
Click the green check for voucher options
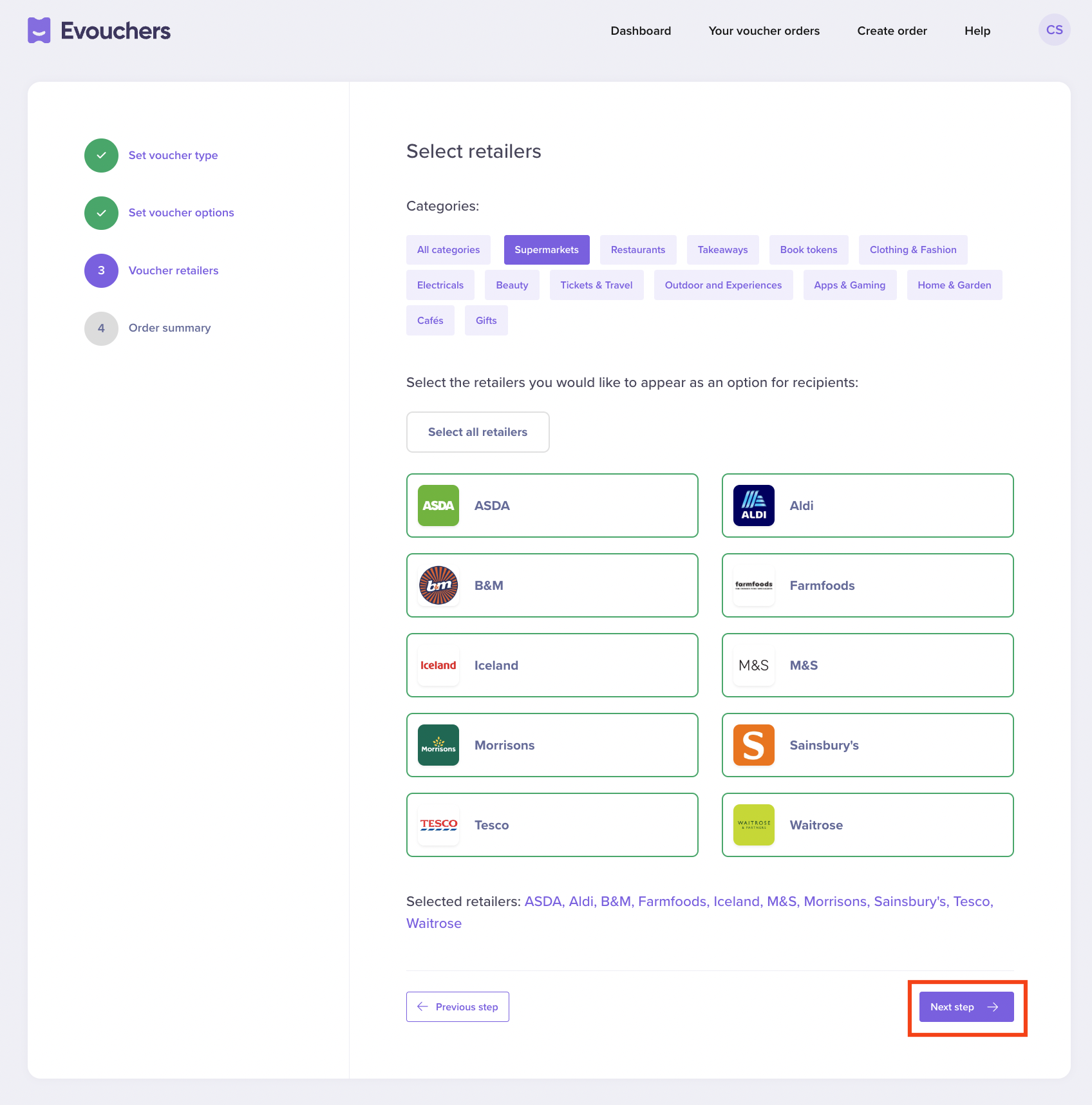pyautogui.click(x=101, y=213)
